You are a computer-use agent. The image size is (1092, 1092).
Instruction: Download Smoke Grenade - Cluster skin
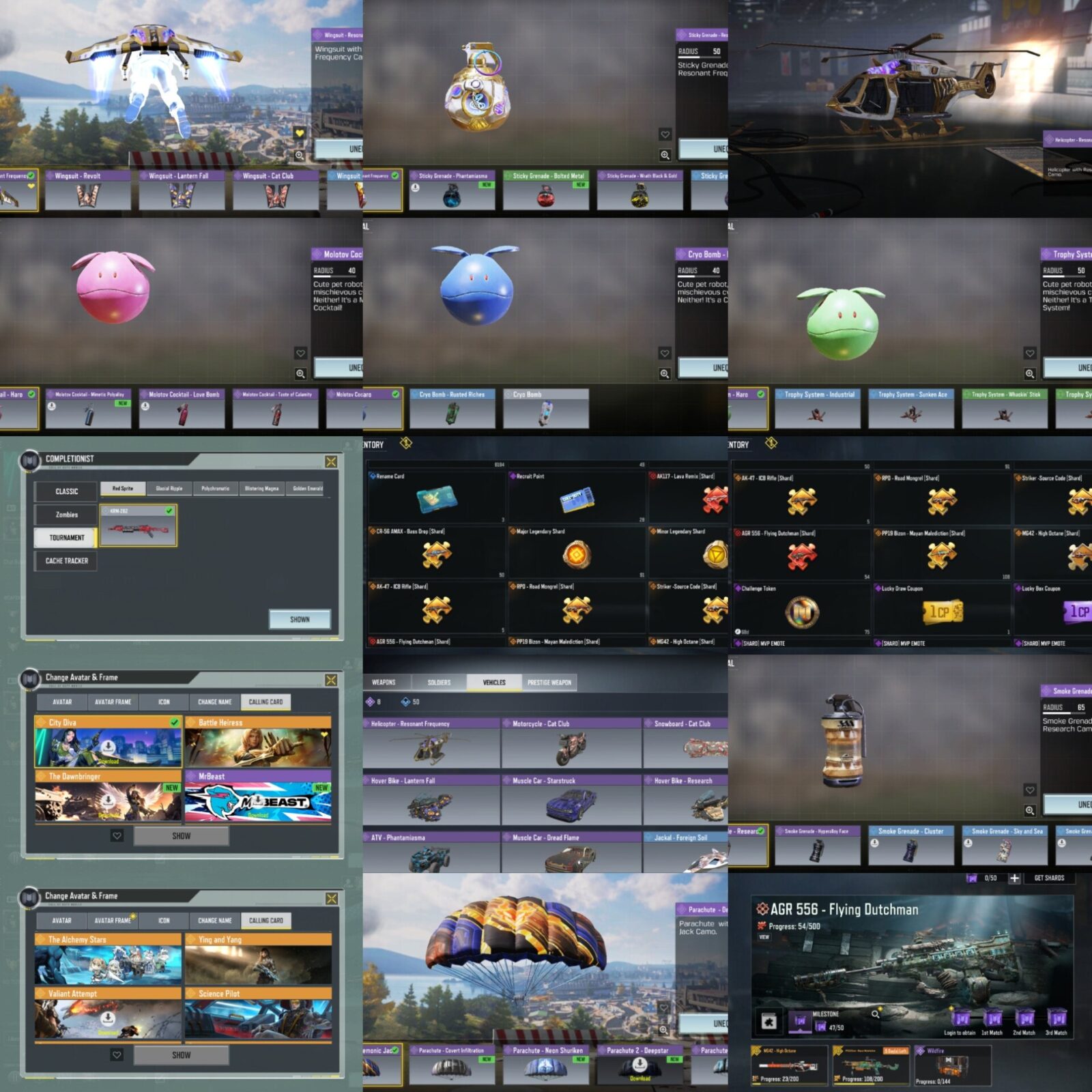click(875, 843)
